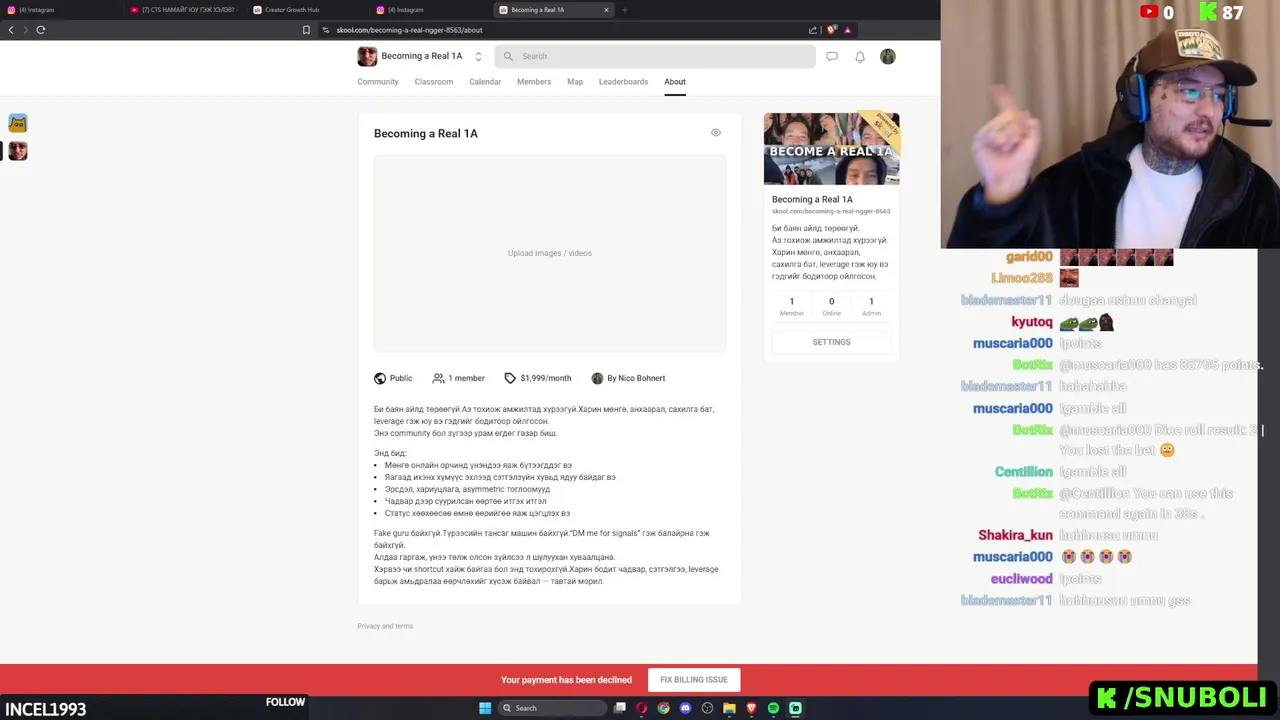Click the Skool search field

(655, 56)
